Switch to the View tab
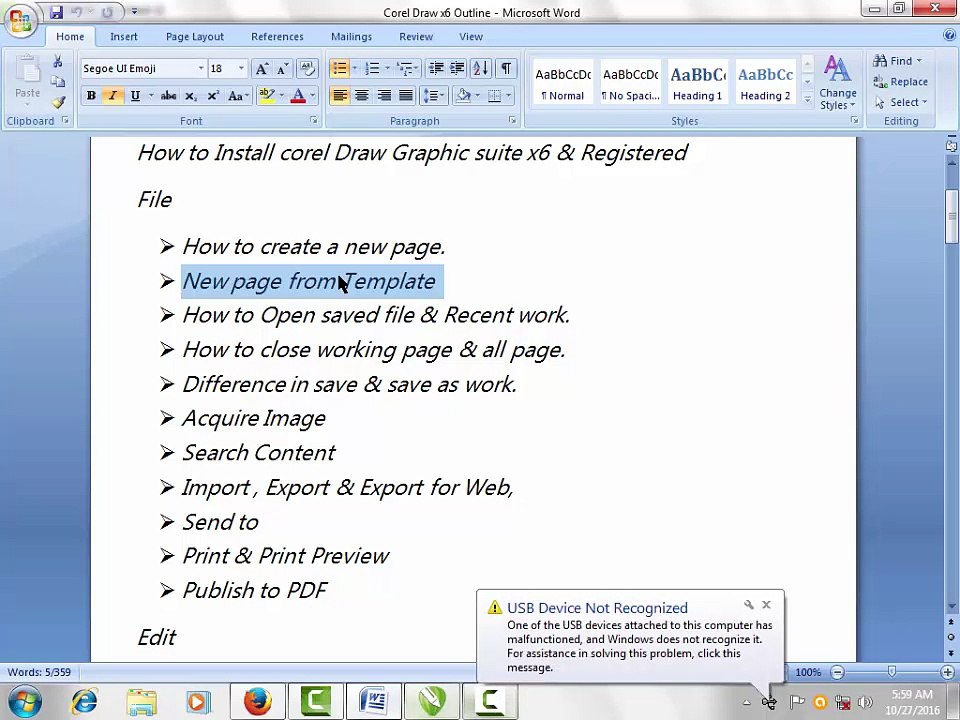 [x=471, y=37]
